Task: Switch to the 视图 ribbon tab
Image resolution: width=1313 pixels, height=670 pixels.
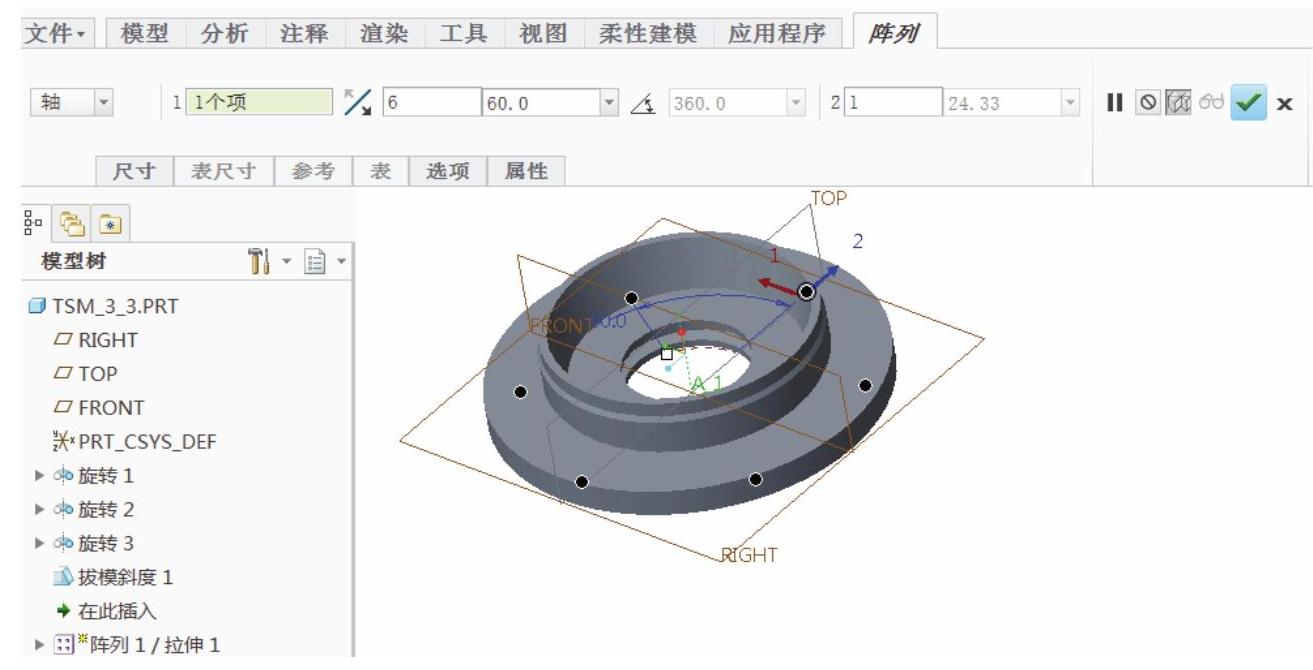Action: [543, 33]
